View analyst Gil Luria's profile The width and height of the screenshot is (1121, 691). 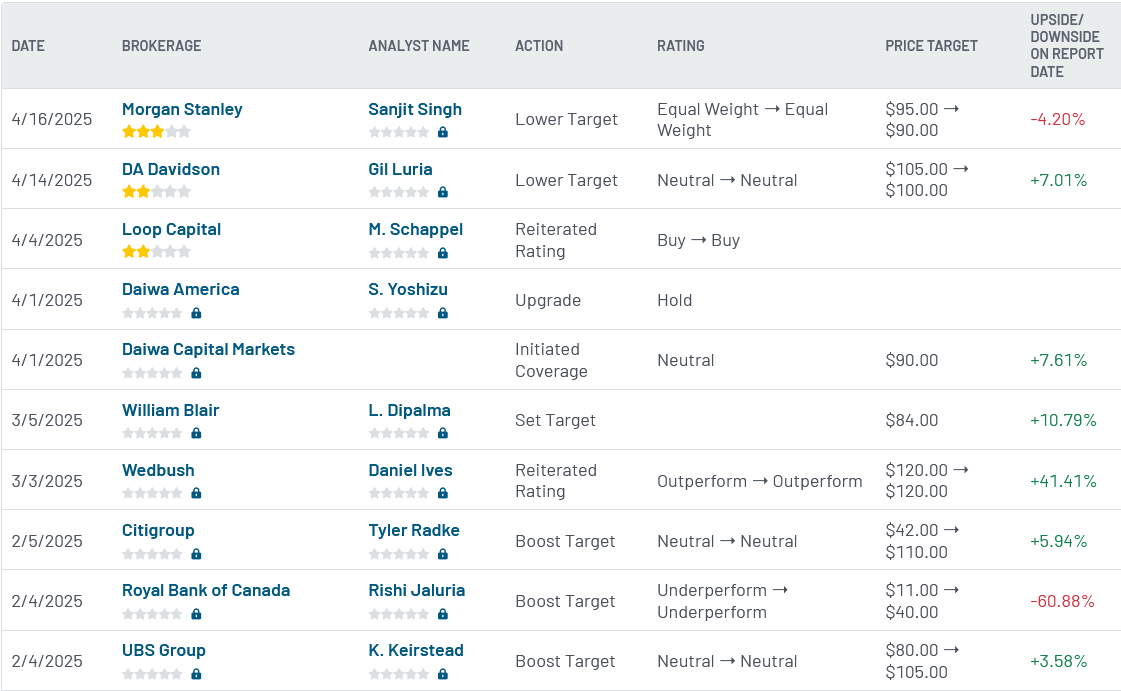pyautogui.click(x=400, y=169)
